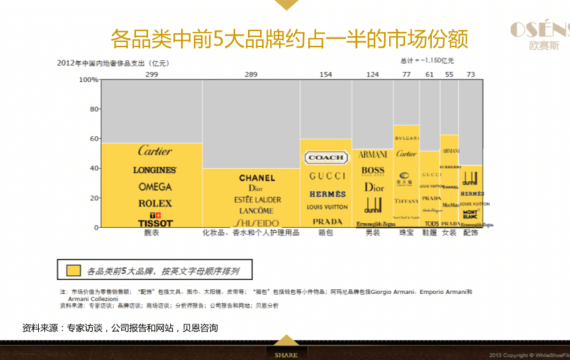Click the yellow legend color swatch
This screenshot has width=570, height=360.
73,271
